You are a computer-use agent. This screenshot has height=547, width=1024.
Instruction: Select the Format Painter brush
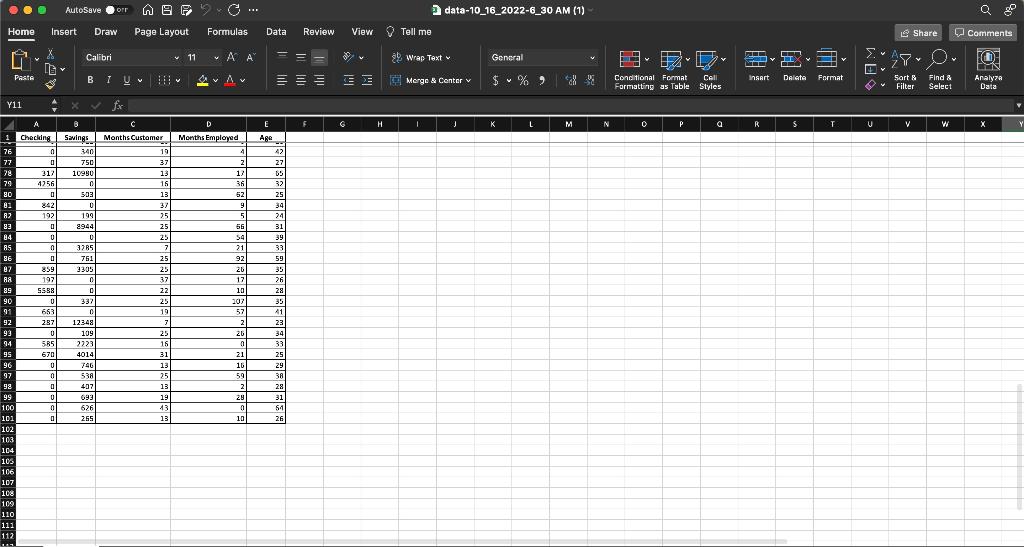click(51, 84)
